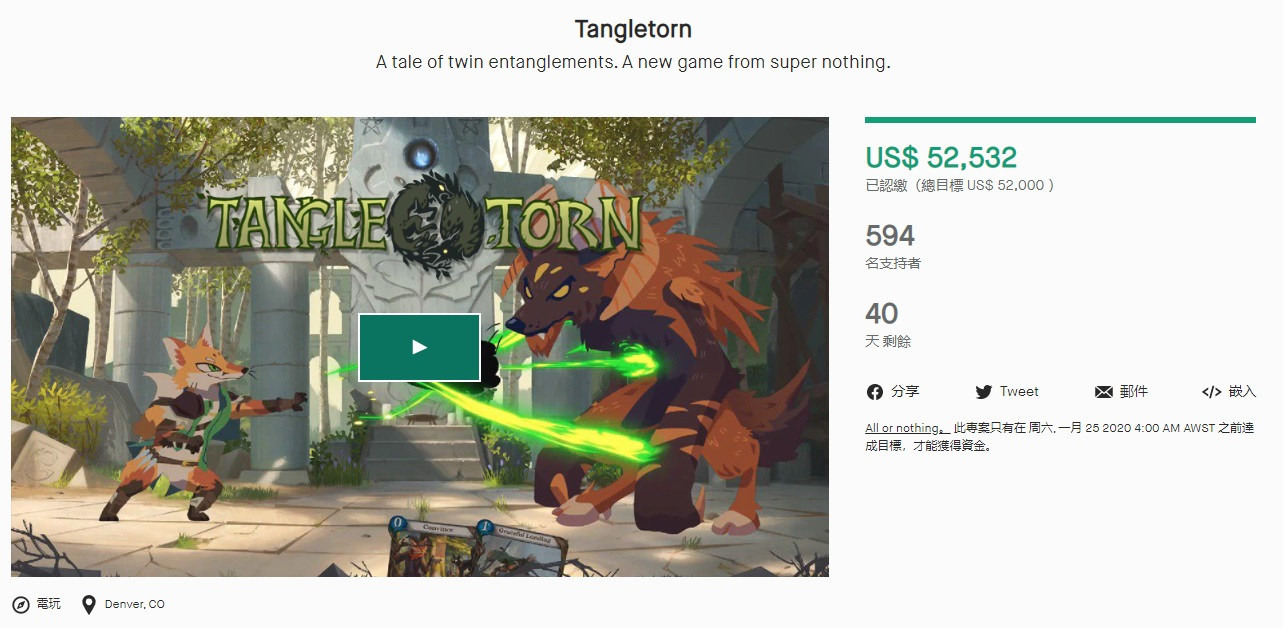Click the location pin icon
Viewport: 1283px width, 628px height.
coord(89,605)
